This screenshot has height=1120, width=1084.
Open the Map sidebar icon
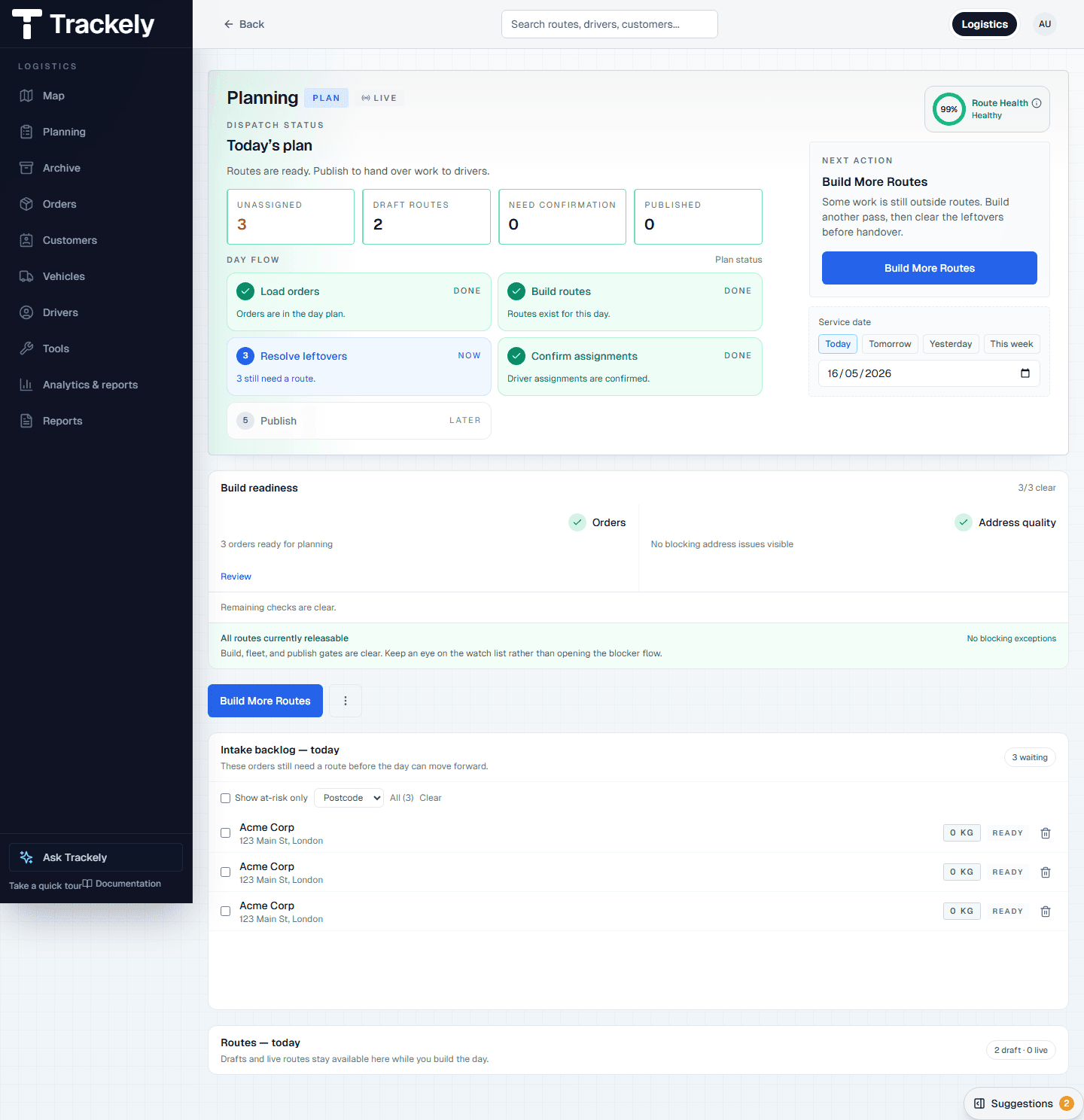pyautogui.click(x=26, y=96)
